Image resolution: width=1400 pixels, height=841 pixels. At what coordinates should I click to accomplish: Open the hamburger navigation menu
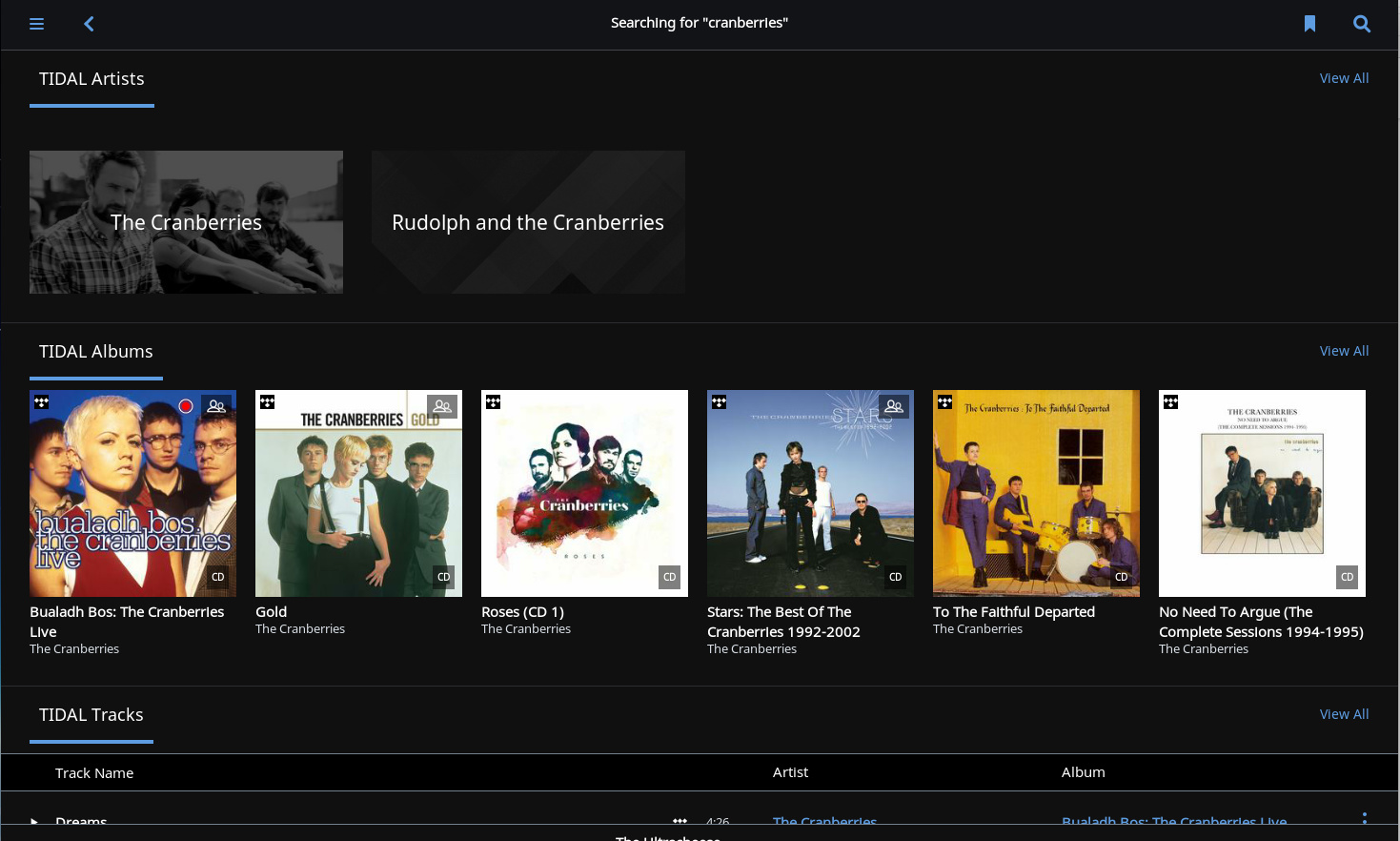(x=37, y=24)
